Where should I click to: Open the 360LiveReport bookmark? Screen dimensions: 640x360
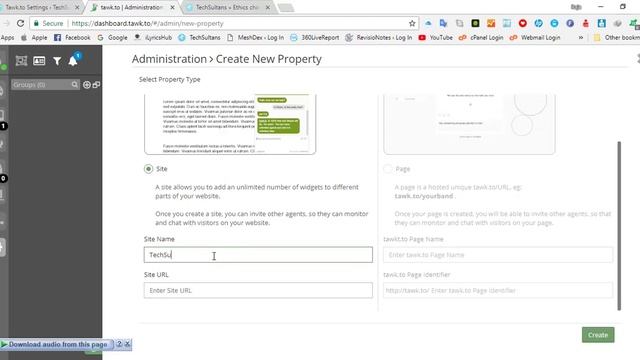click(x=315, y=38)
